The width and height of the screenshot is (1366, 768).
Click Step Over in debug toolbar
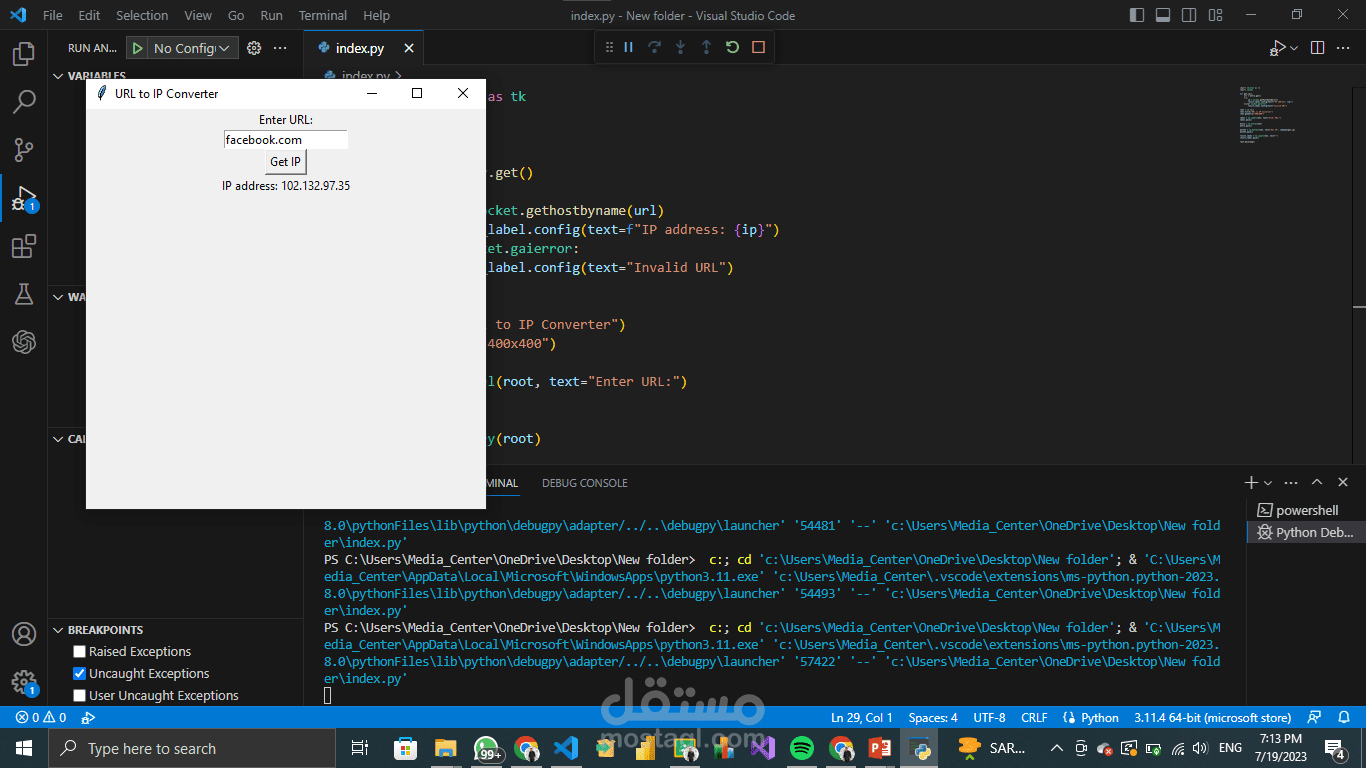click(655, 47)
